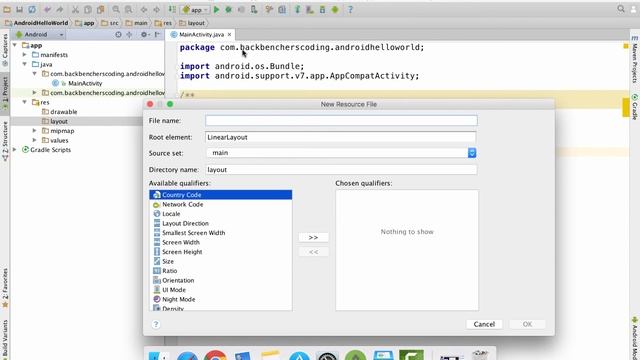Open the app run configuration dropdown
Image resolution: width=640 pixels, height=360 pixels.
(x=196, y=9)
